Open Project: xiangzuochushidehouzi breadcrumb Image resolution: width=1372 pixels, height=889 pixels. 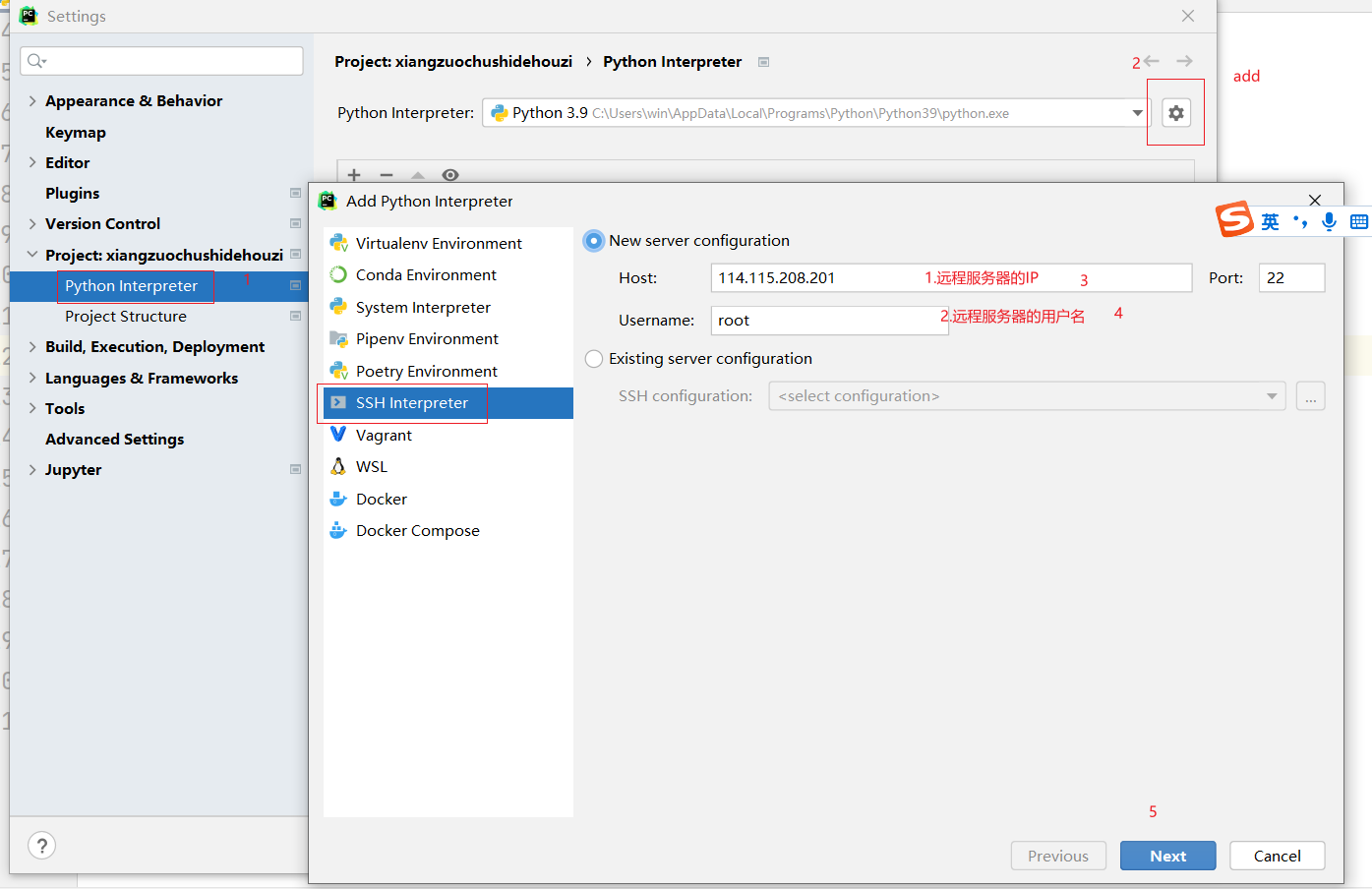coord(452,61)
